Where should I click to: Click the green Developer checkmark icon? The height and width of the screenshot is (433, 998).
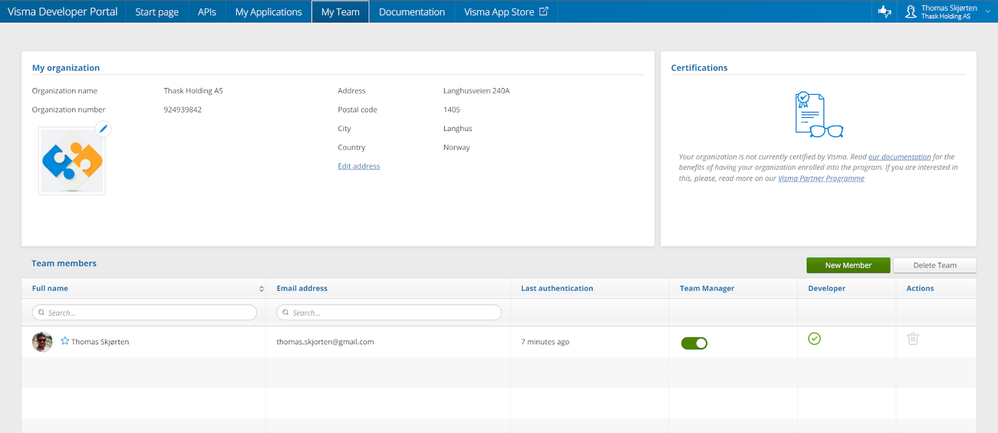coord(814,340)
